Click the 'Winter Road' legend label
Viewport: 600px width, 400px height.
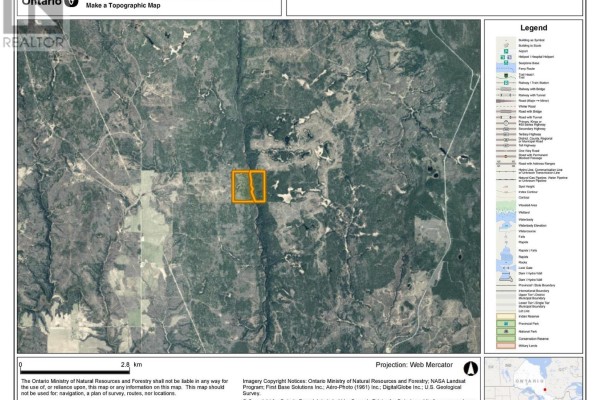pyautogui.click(x=527, y=106)
